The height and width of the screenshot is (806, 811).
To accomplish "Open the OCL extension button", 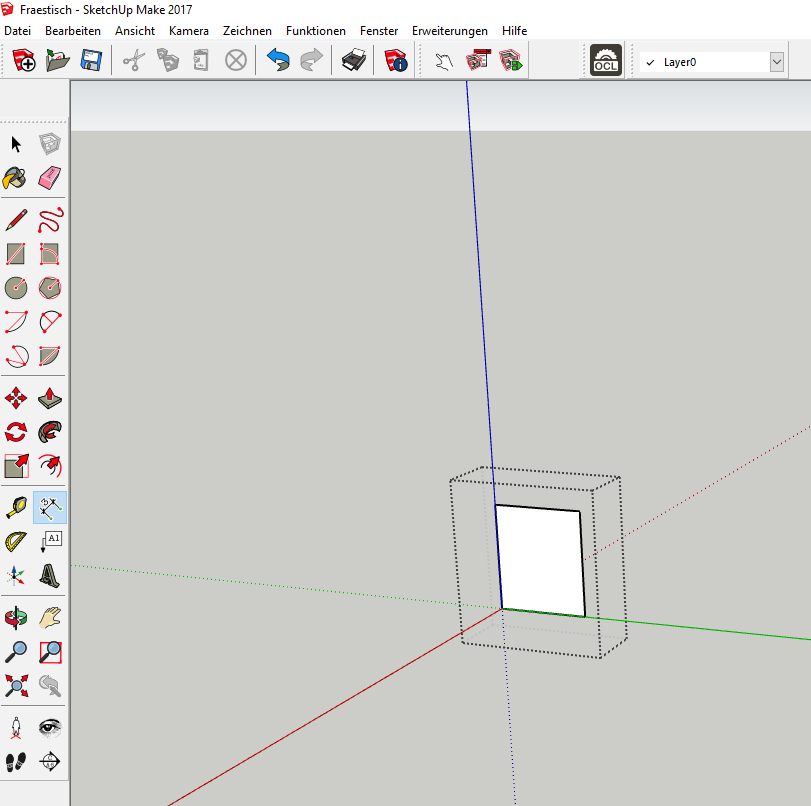I will (605, 61).
